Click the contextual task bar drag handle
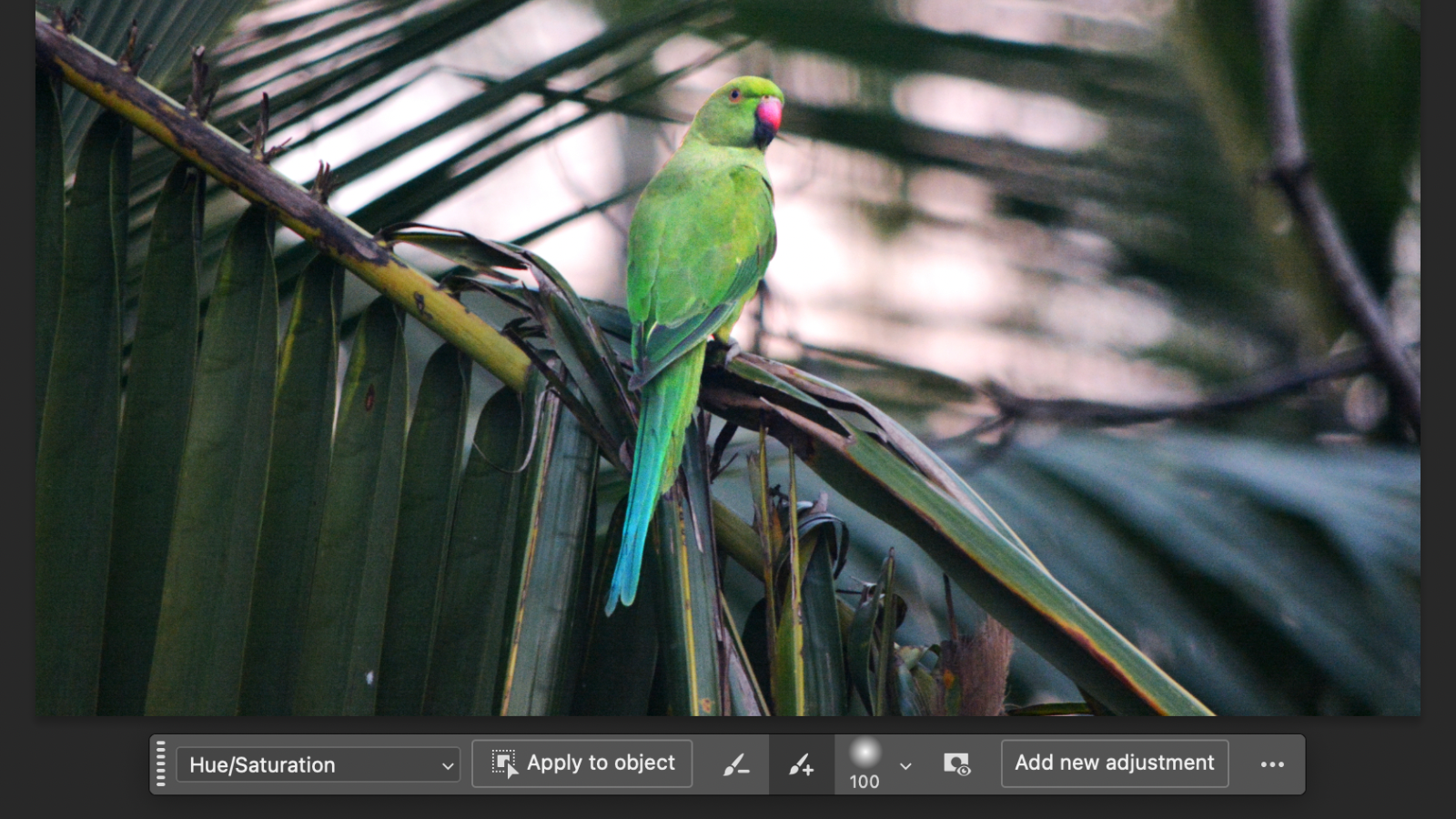Viewport: 1456px width, 819px height. [x=162, y=763]
